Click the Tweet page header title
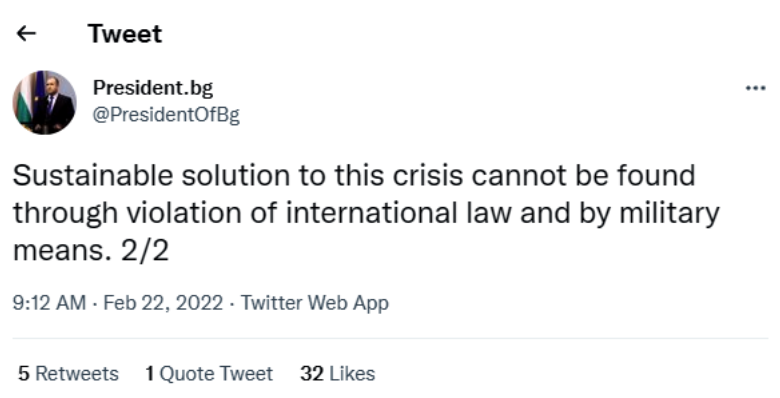 125,34
